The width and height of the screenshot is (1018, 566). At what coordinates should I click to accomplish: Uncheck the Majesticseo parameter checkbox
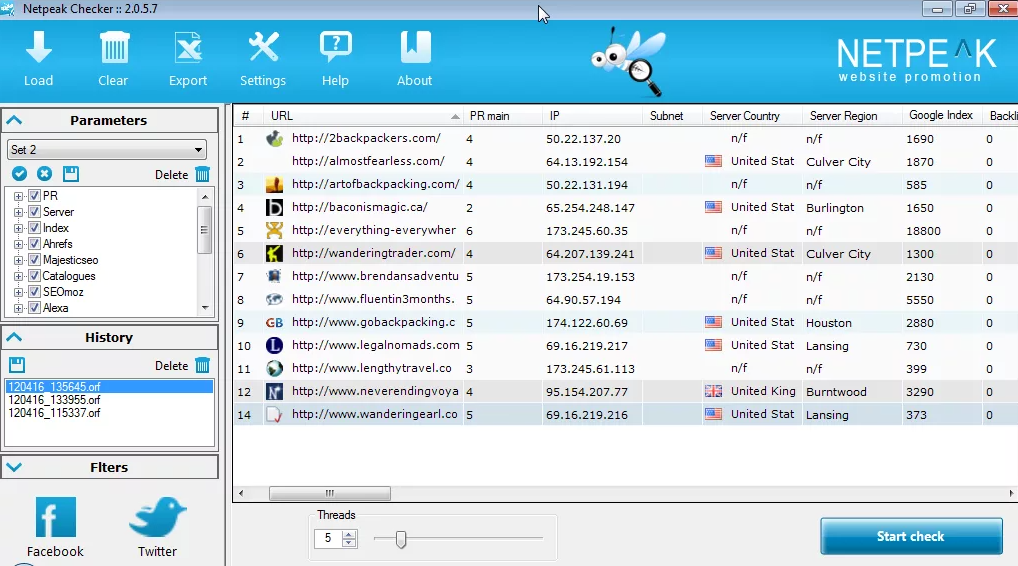(34, 260)
